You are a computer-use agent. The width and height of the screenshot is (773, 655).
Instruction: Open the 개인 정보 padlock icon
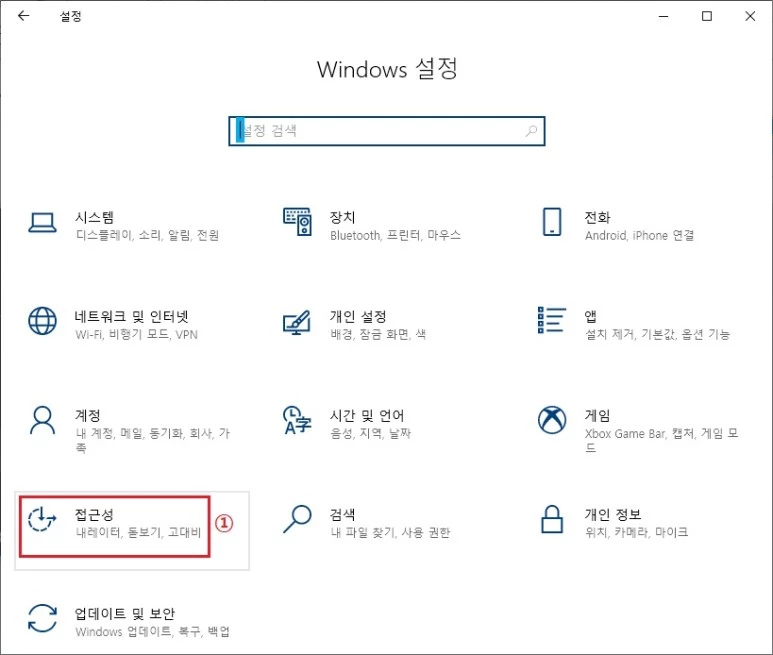pyautogui.click(x=552, y=519)
